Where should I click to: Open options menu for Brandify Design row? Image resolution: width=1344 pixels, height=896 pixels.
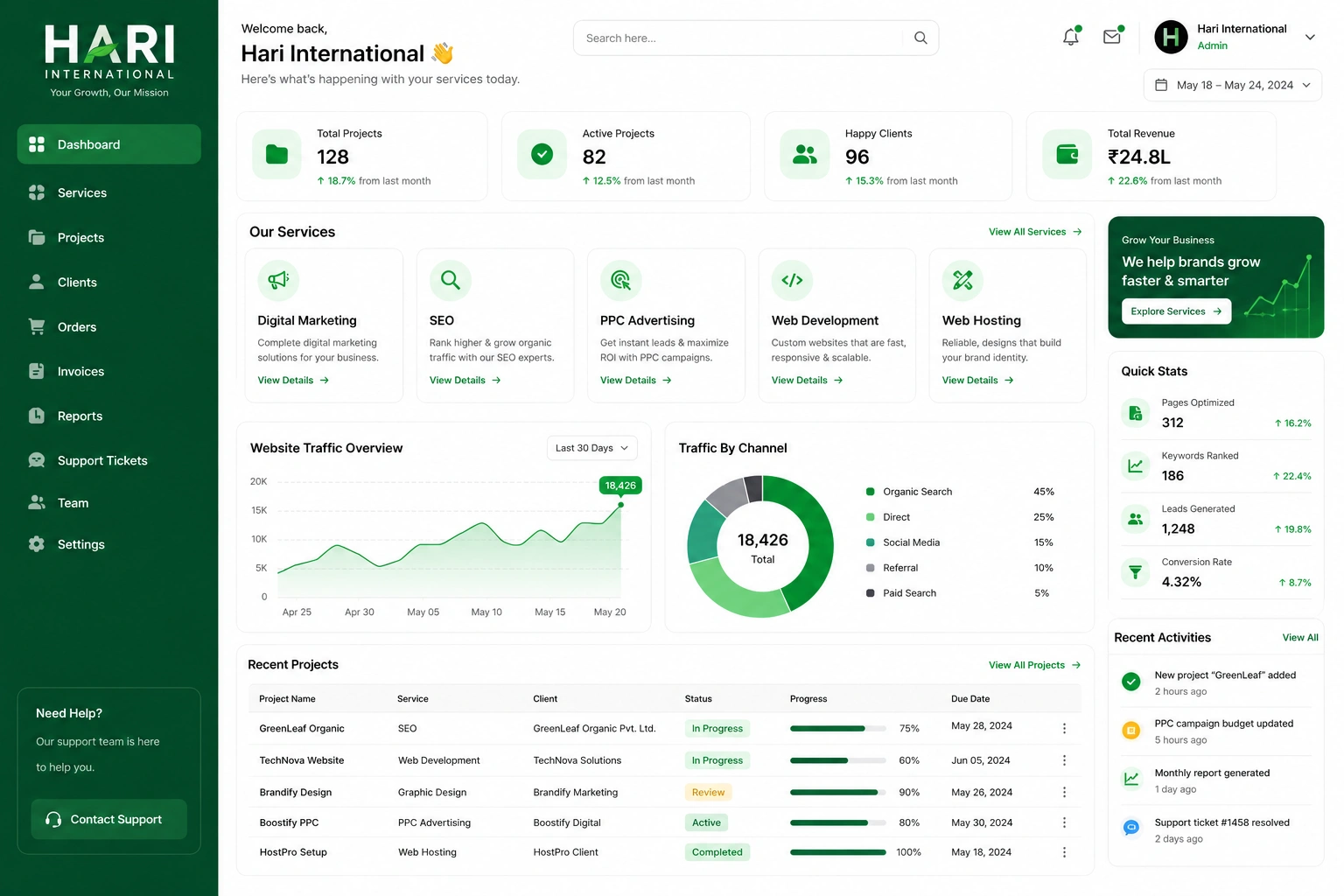(x=1064, y=792)
